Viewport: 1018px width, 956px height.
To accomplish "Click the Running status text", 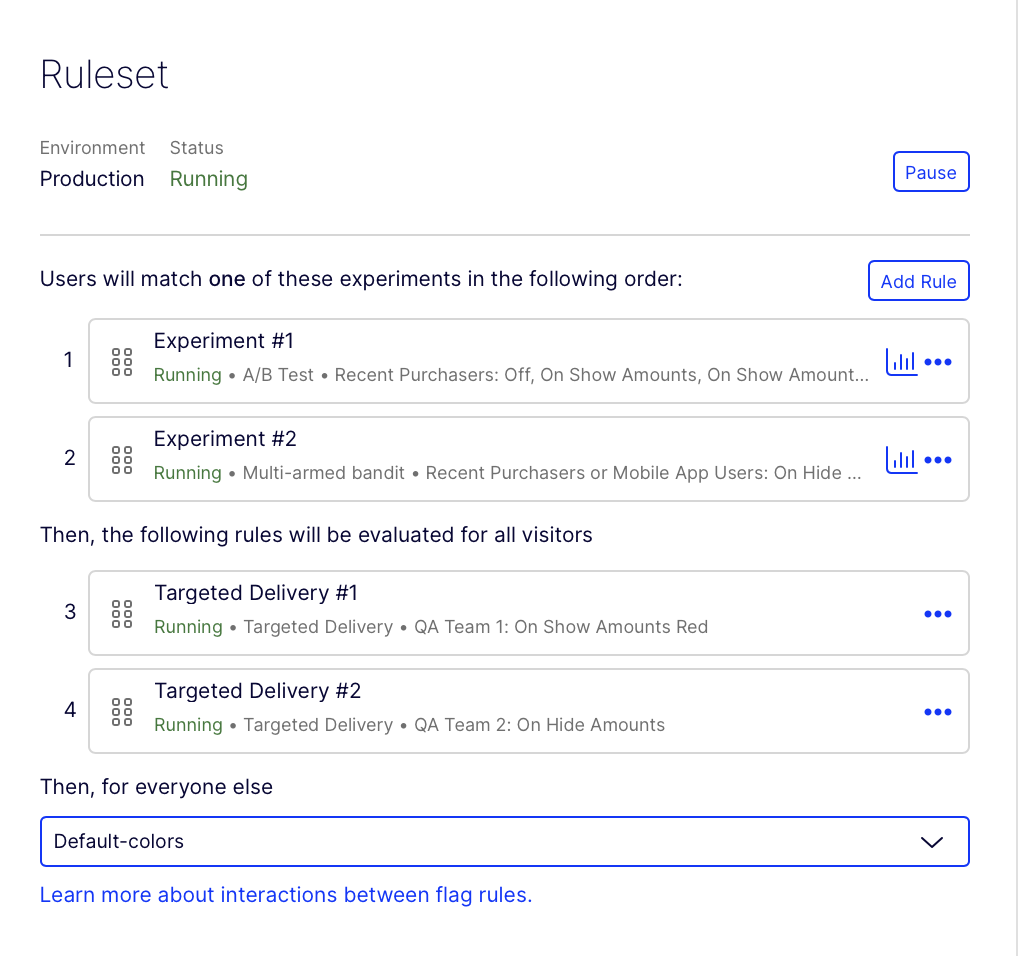I will tap(208, 179).
